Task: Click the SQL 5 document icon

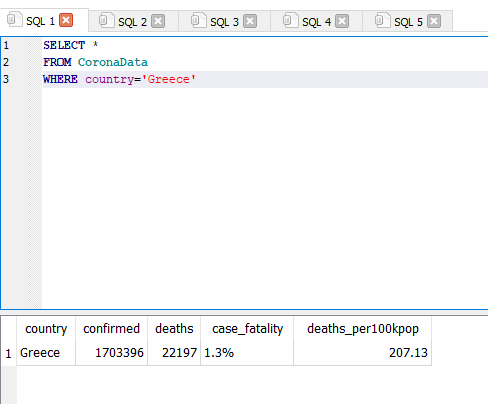Action: click(x=382, y=21)
